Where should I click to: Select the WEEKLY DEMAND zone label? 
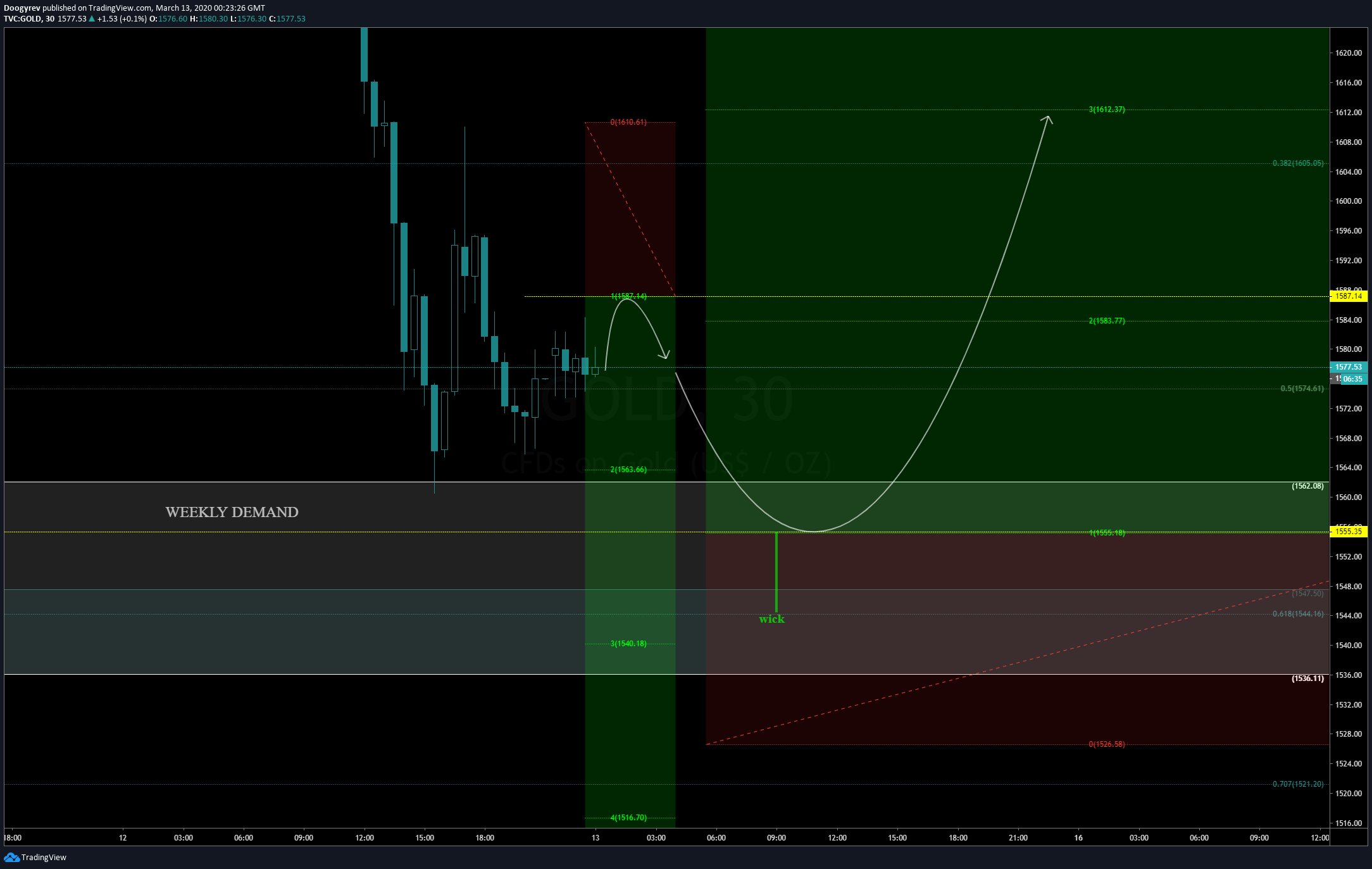click(x=232, y=512)
